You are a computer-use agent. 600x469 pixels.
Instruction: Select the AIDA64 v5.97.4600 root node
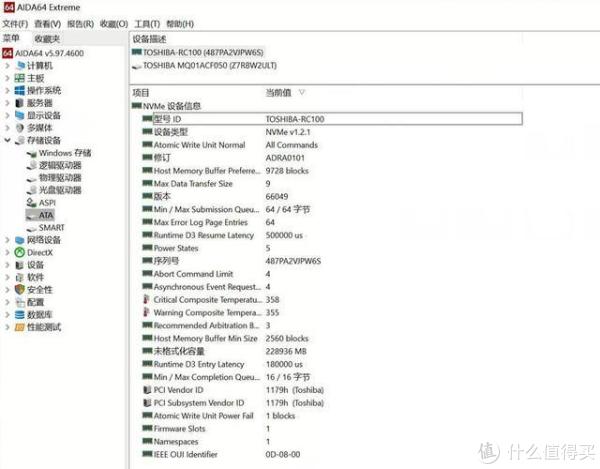[43, 53]
